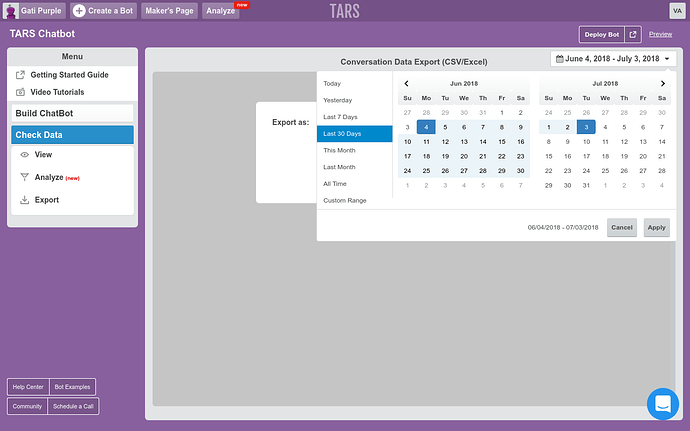The height and width of the screenshot is (431, 690).
Task: Click the Getting Started Guide link icon
Action: [x=20, y=75]
